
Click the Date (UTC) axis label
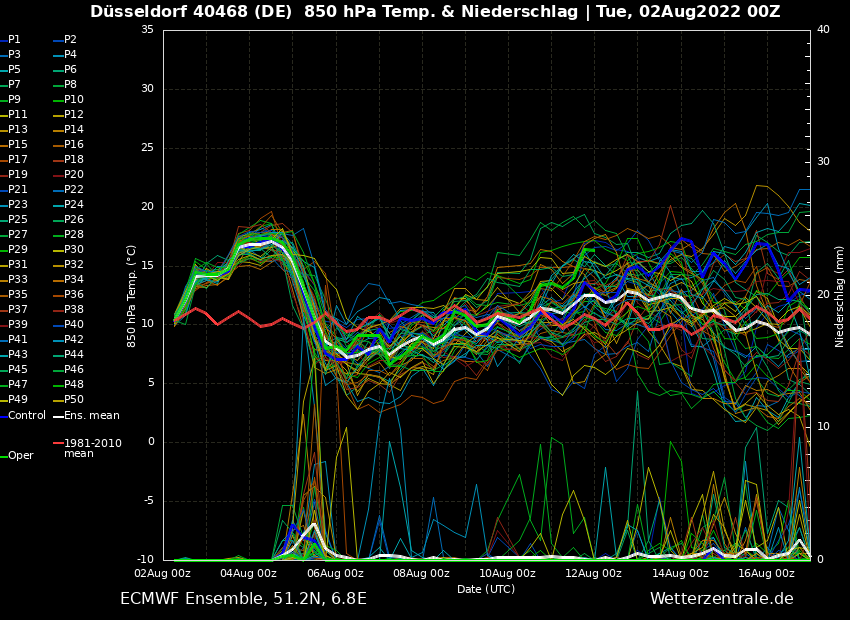click(486, 589)
